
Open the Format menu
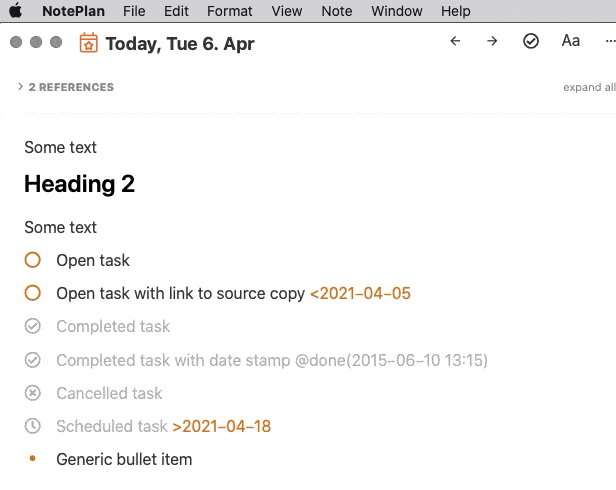tap(229, 11)
